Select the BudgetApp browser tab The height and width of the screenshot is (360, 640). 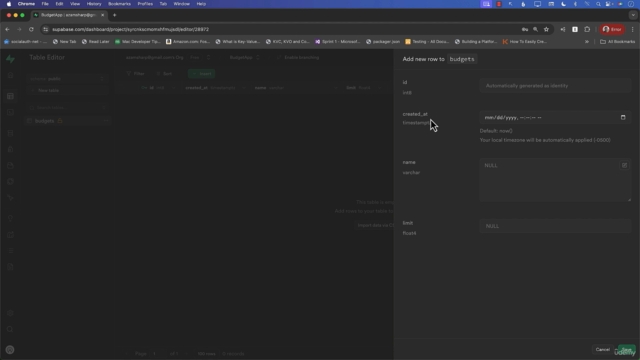(69, 15)
